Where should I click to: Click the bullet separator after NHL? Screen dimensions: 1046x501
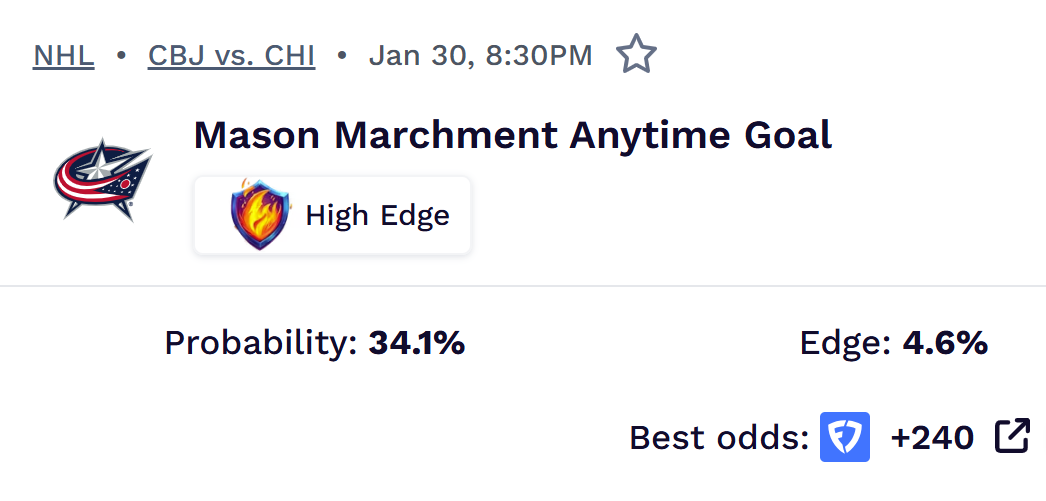[121, 56]
